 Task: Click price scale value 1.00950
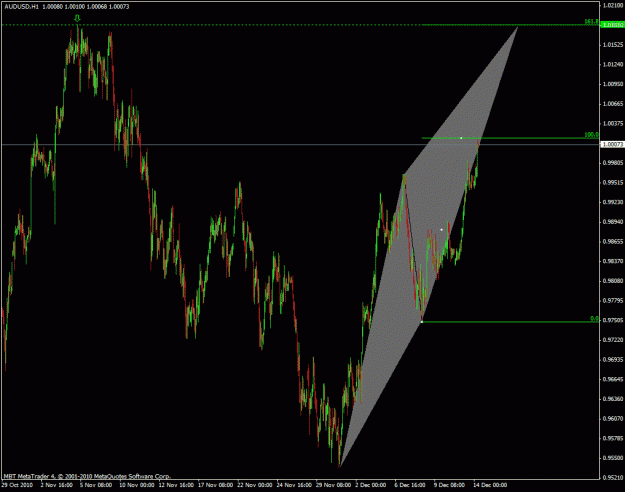613,84
